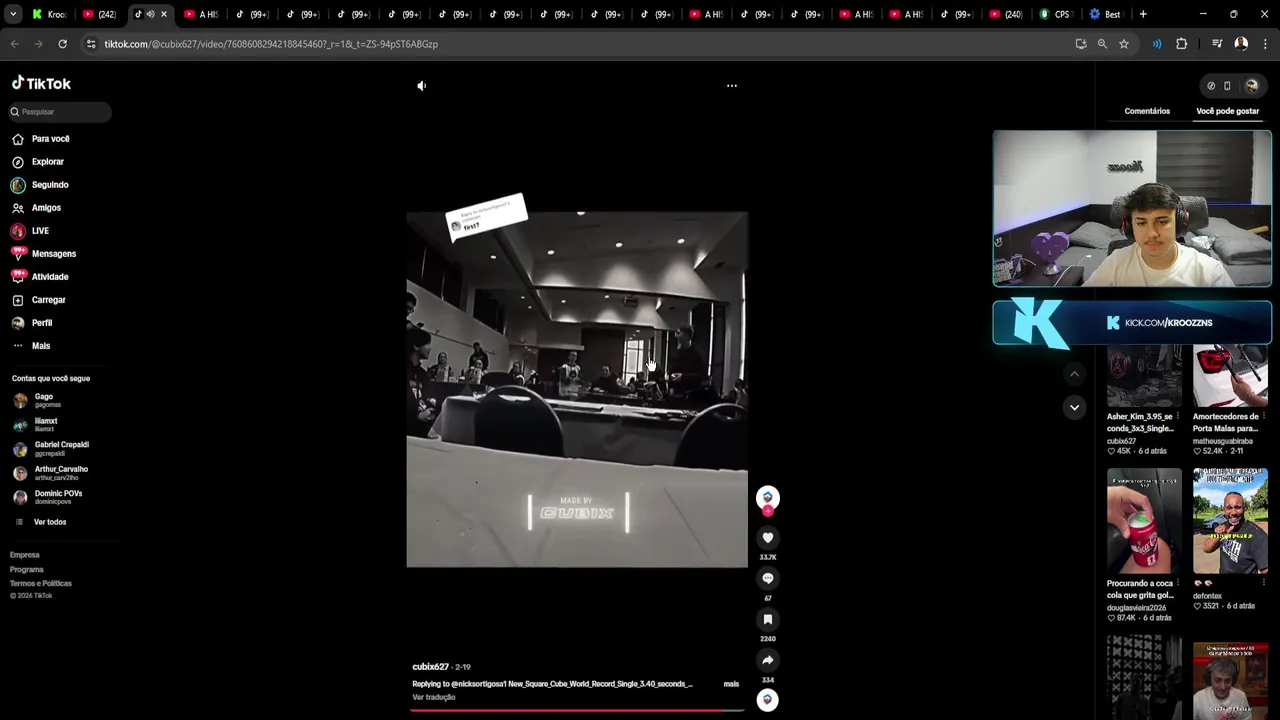The image size is (1280, 720).
Task: Open Chrome extensions puzzle icon
Action: [1182, 44]
